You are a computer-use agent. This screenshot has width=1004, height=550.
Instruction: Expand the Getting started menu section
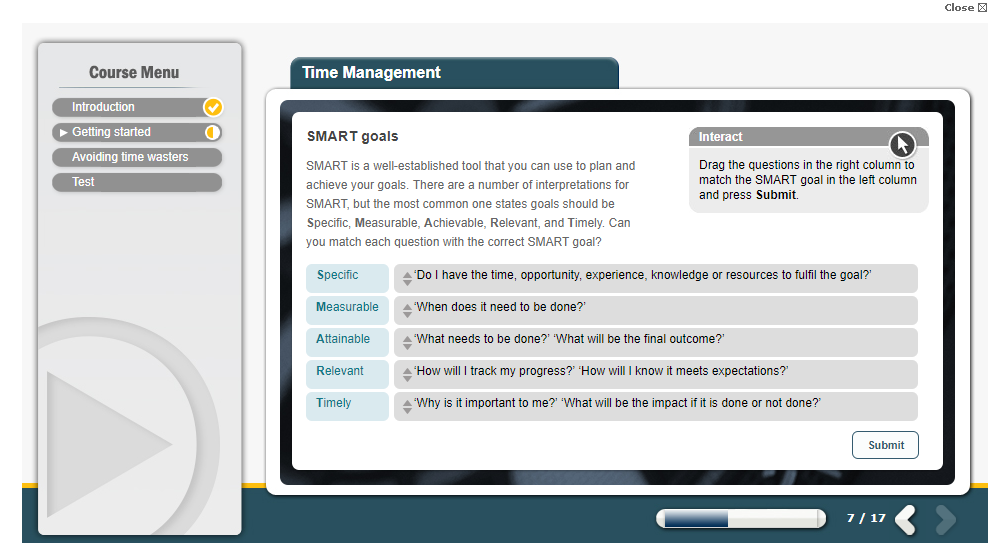coord(111,132)
